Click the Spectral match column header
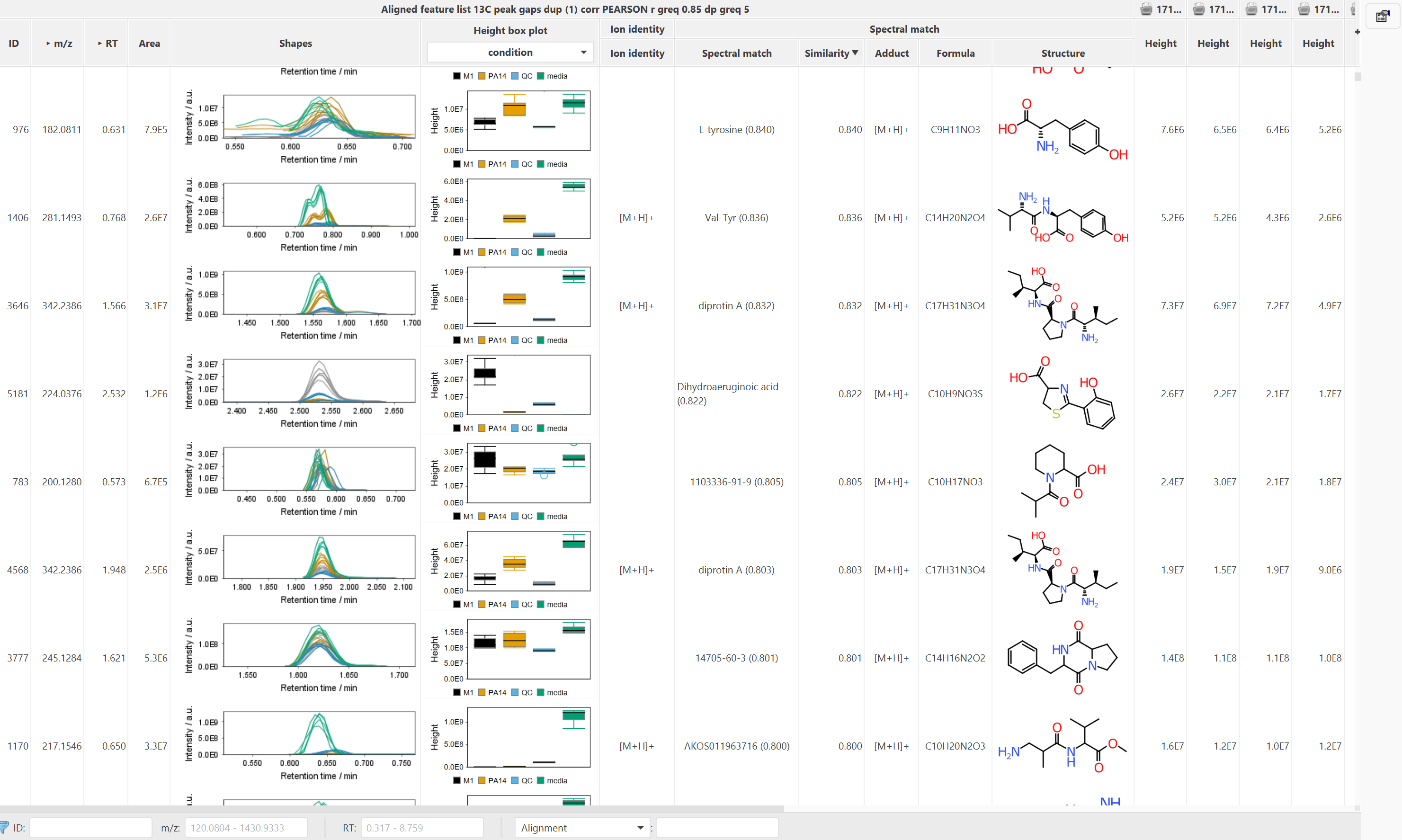This screenshot has height=840, width=1402. (x=736, y=53)
